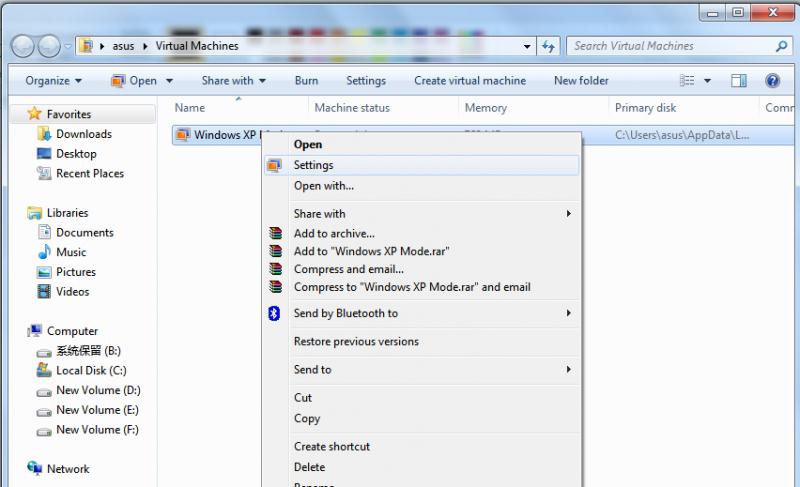Open the Organize dropdown menu
Viewport: 800px width, 487px height.
pos(54,81)
